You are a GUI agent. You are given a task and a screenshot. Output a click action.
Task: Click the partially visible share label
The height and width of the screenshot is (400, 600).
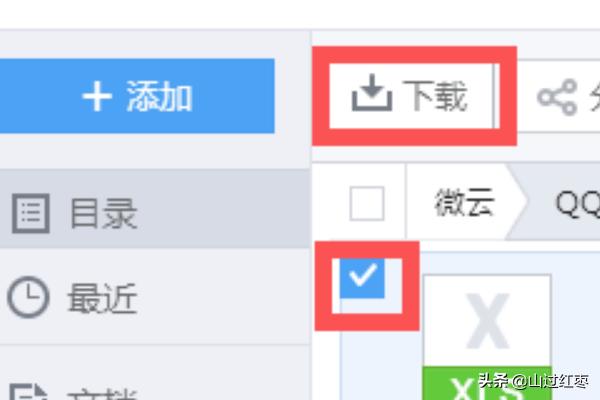pyautogui.click(x=595, y=97)
